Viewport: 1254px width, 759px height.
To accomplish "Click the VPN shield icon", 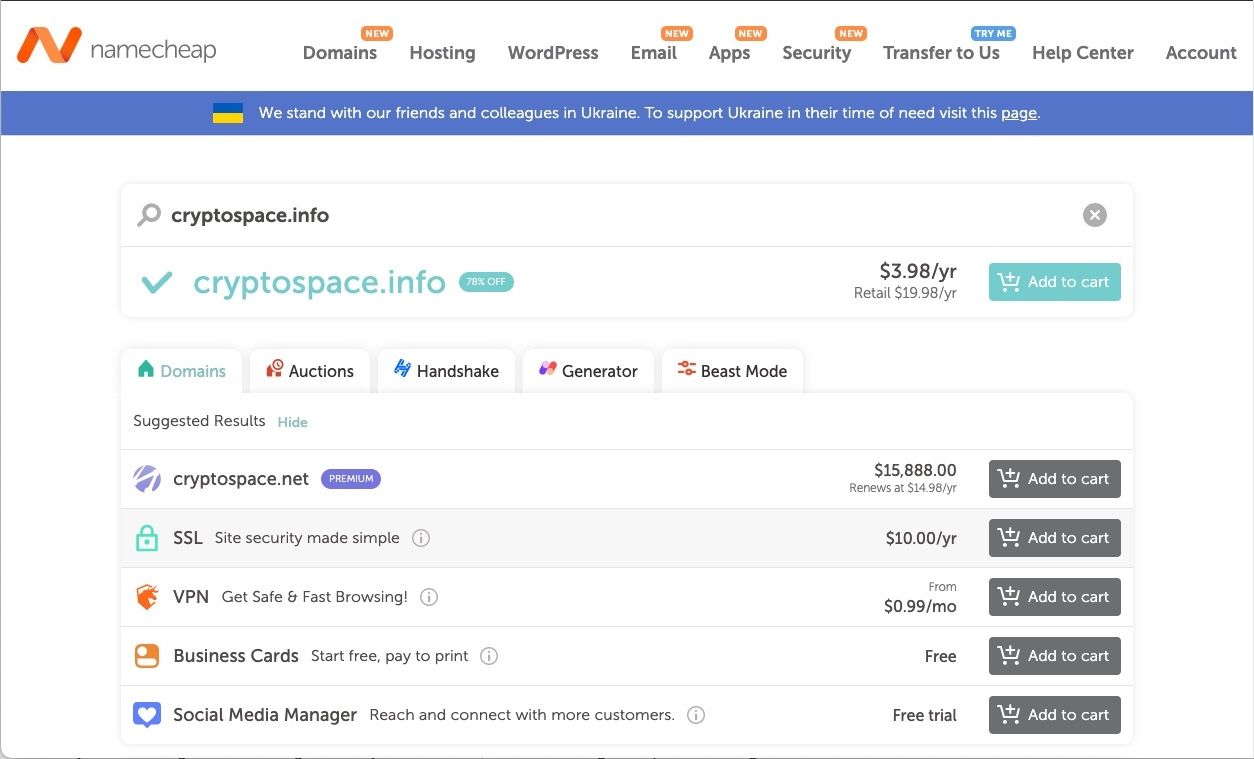I will tap(146, 596).
